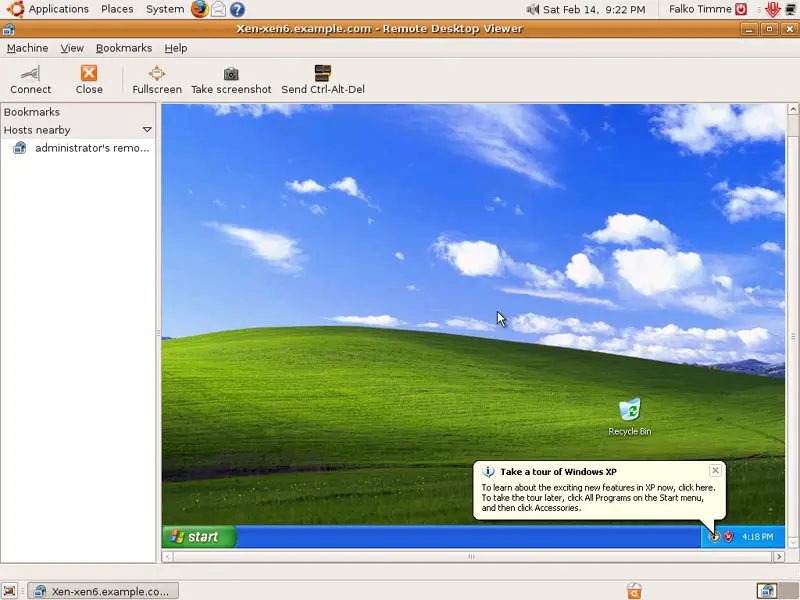This screenshot has height=600, width=800.
Task: Click the vertical scrollbar up arrow
Action: click(793, 109)
